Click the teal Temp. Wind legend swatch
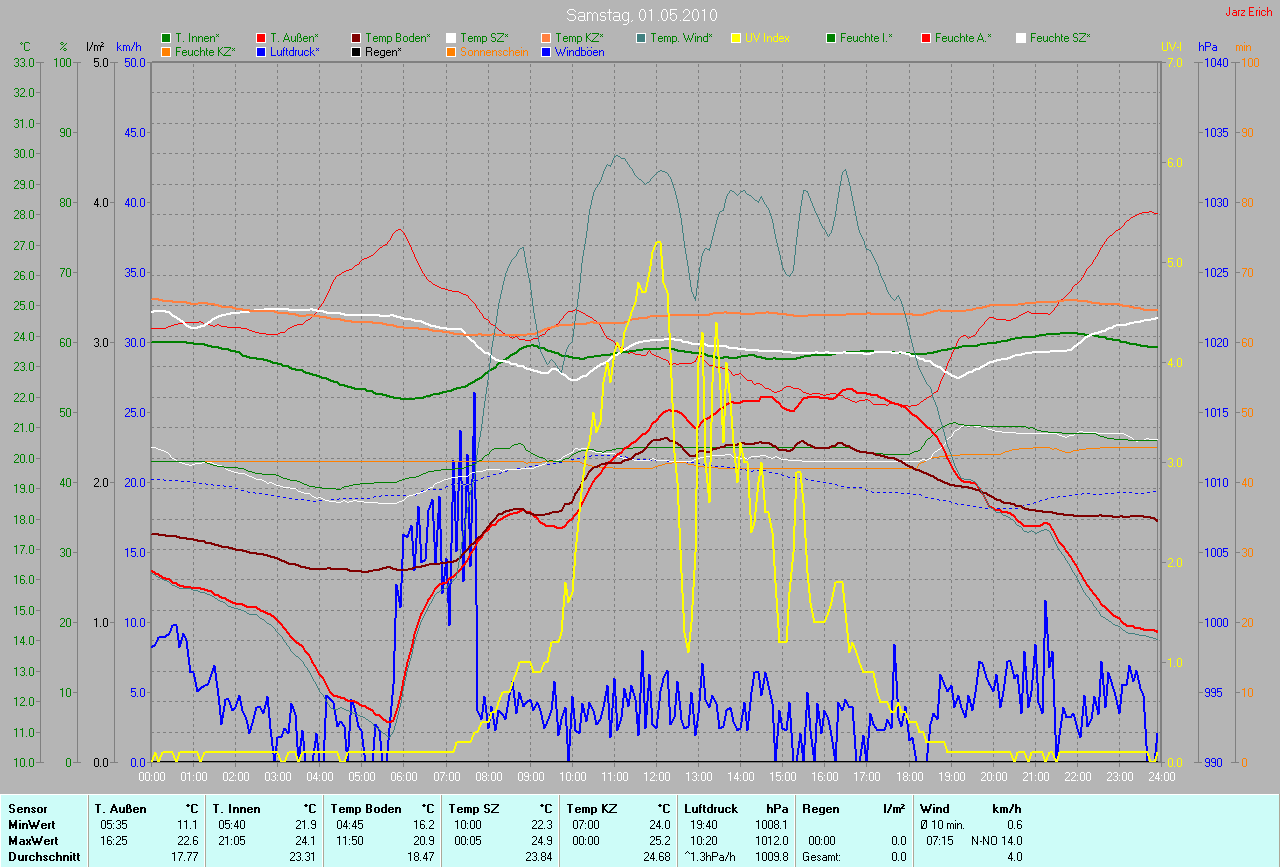1280x867 pixels. click(641, 38)
